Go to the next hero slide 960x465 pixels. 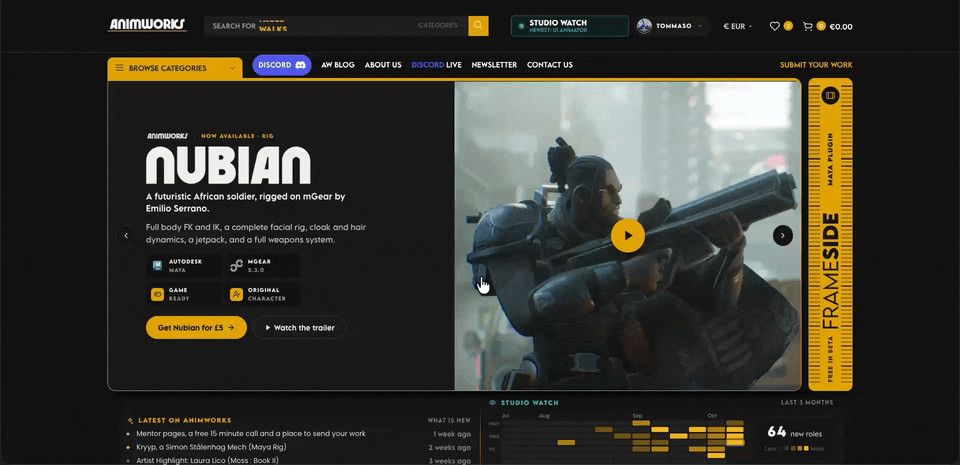[782, 236]
